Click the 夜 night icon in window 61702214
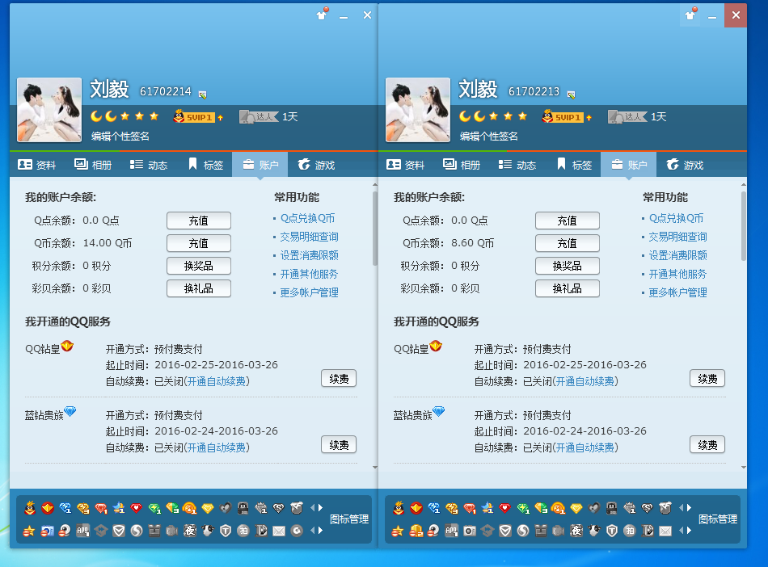Image resolution: width=768 pixels, height=567 pixels. [190, 531]
